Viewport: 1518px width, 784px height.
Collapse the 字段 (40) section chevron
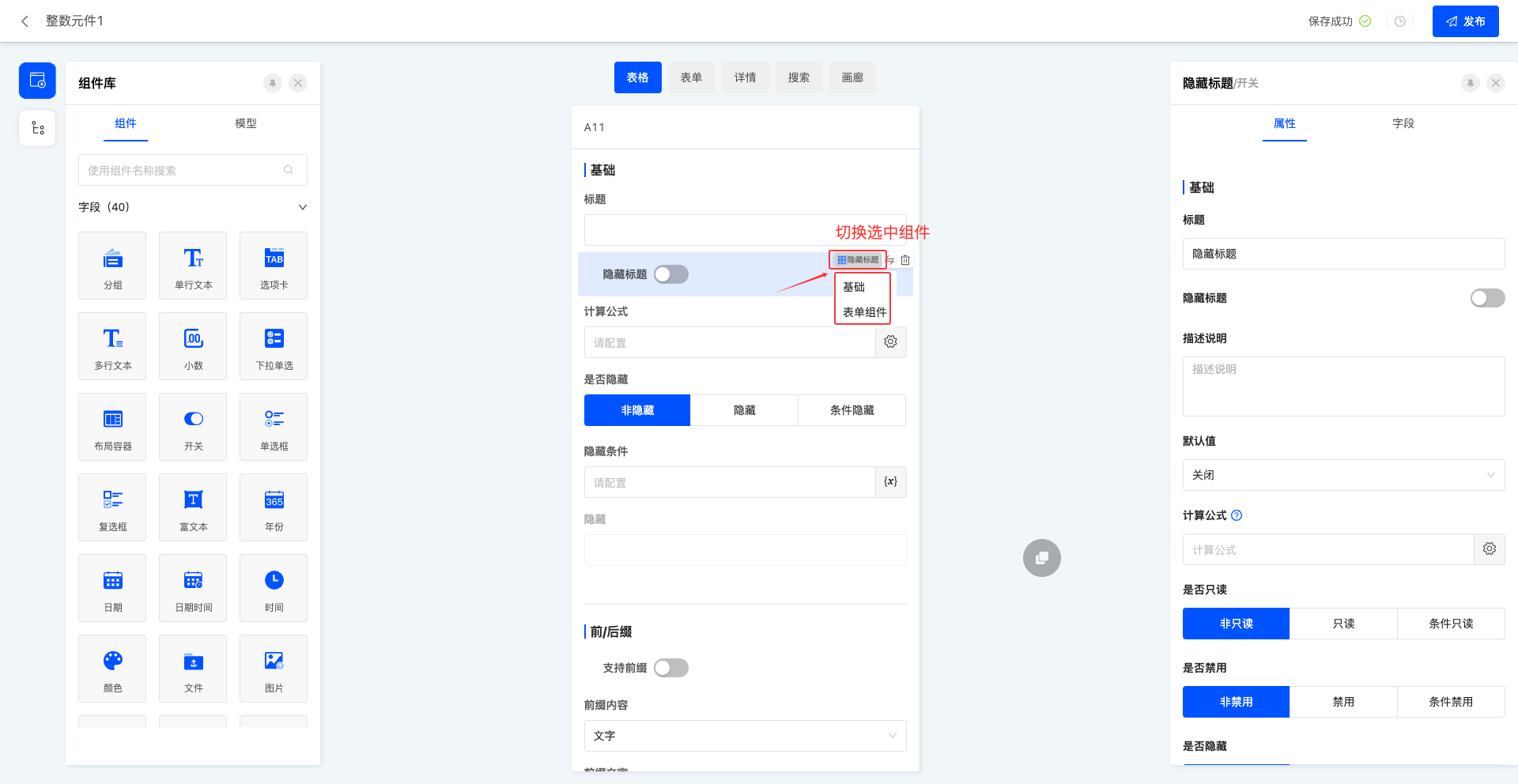pos(302,207)
